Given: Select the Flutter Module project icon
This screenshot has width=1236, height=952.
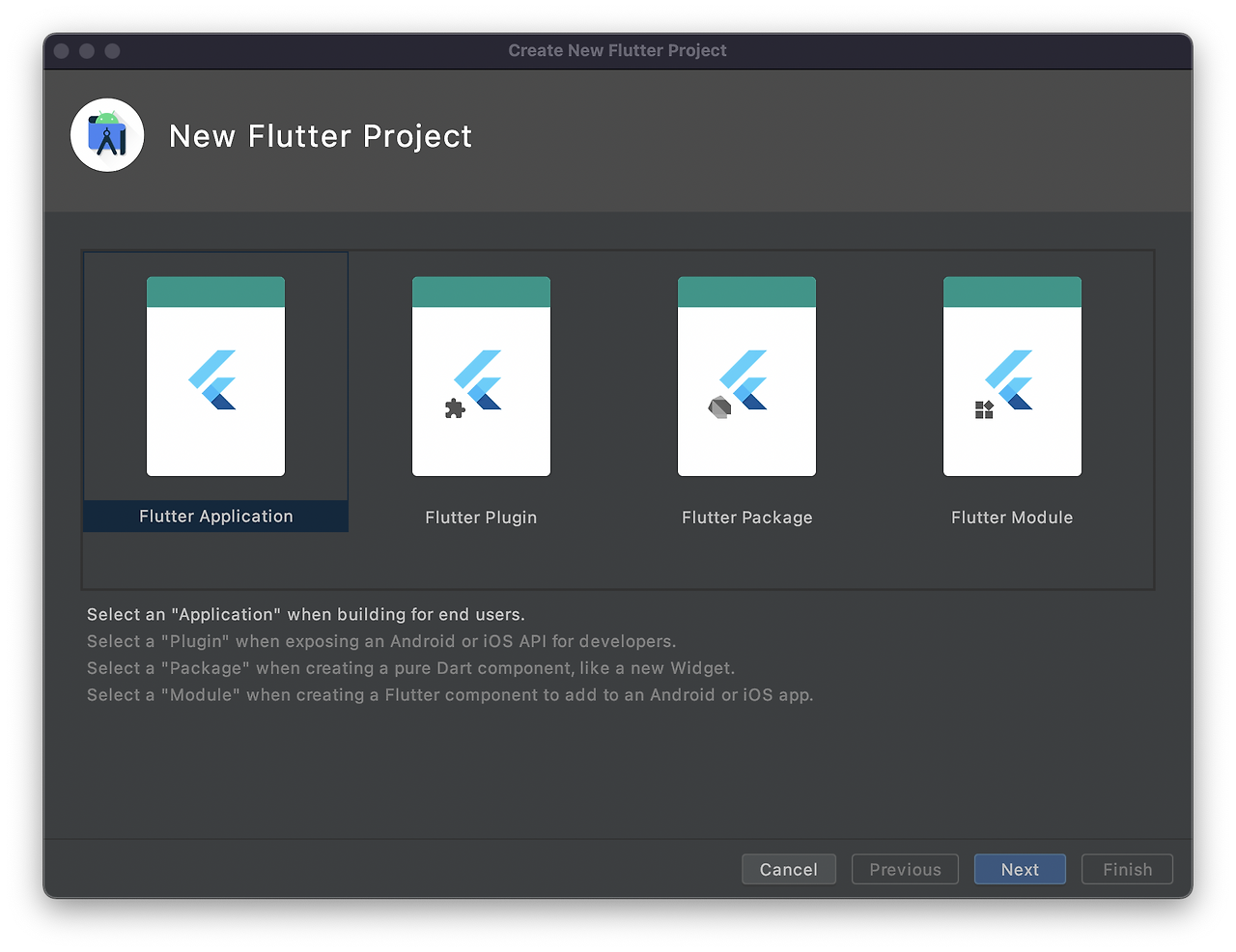Looking at the screenshot, I should coord(1012,377).
